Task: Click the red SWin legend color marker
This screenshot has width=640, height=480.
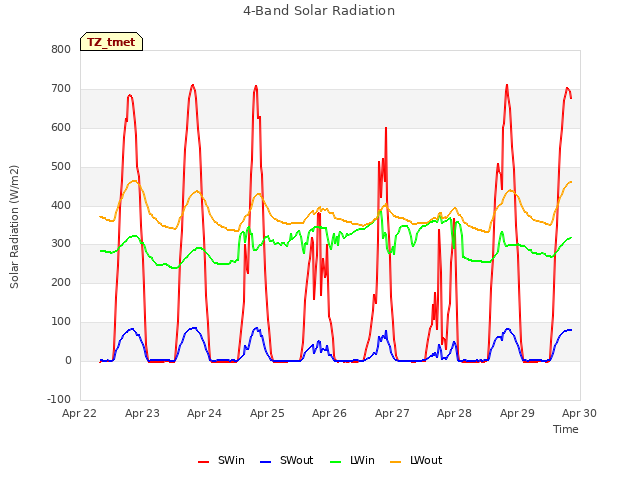Action: pyautogui.click(x=203, y=462)
